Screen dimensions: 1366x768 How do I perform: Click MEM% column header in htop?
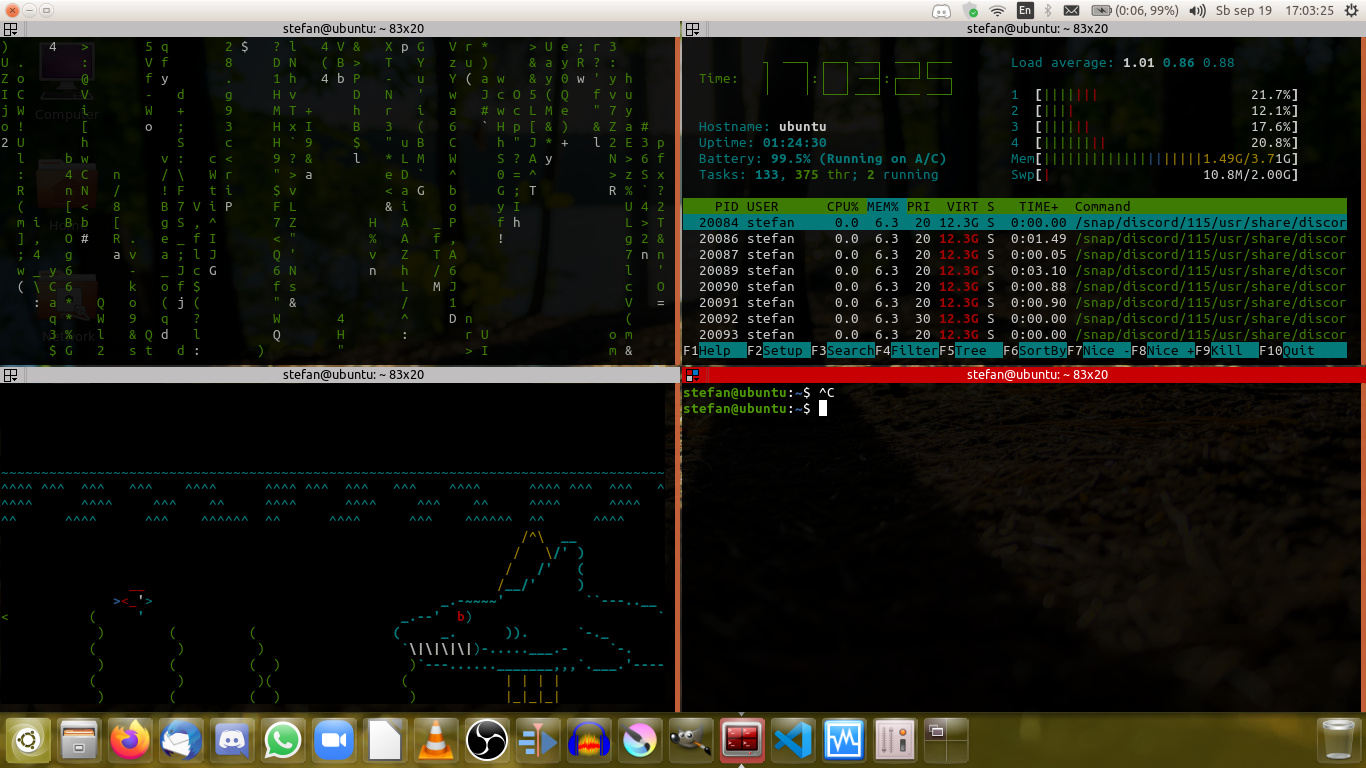tap(882, 207)
